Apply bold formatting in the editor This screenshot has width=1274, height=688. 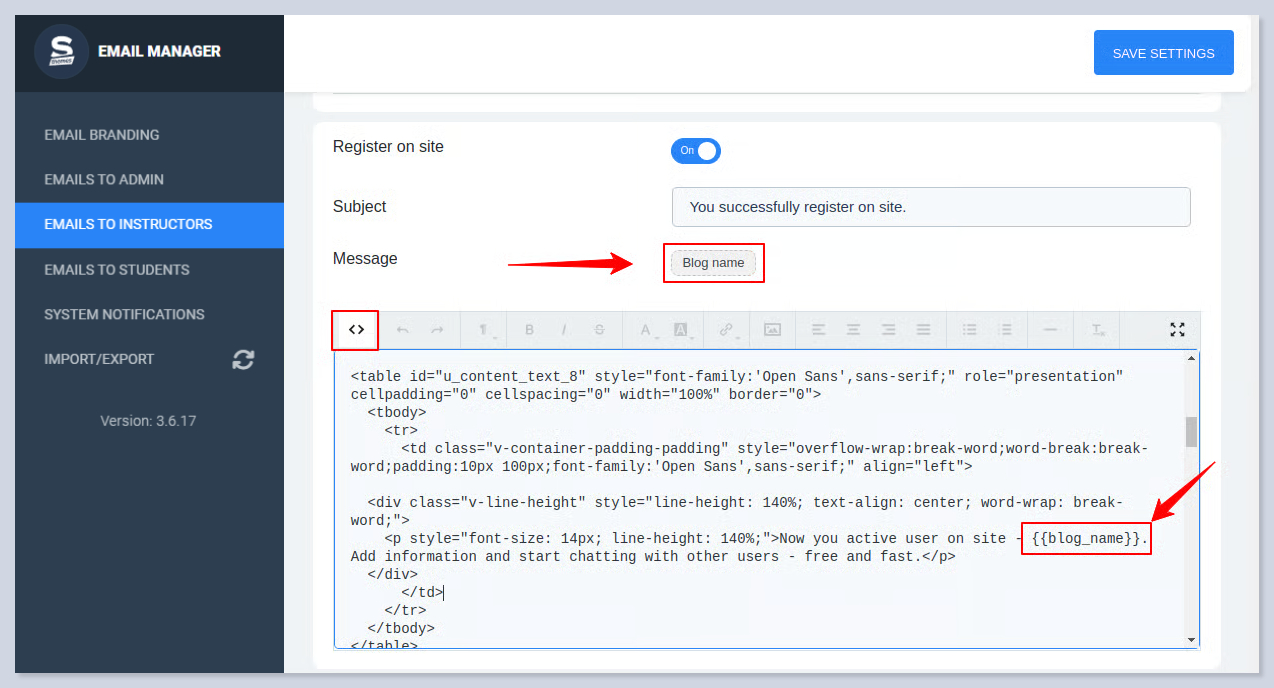pos(529,330)
